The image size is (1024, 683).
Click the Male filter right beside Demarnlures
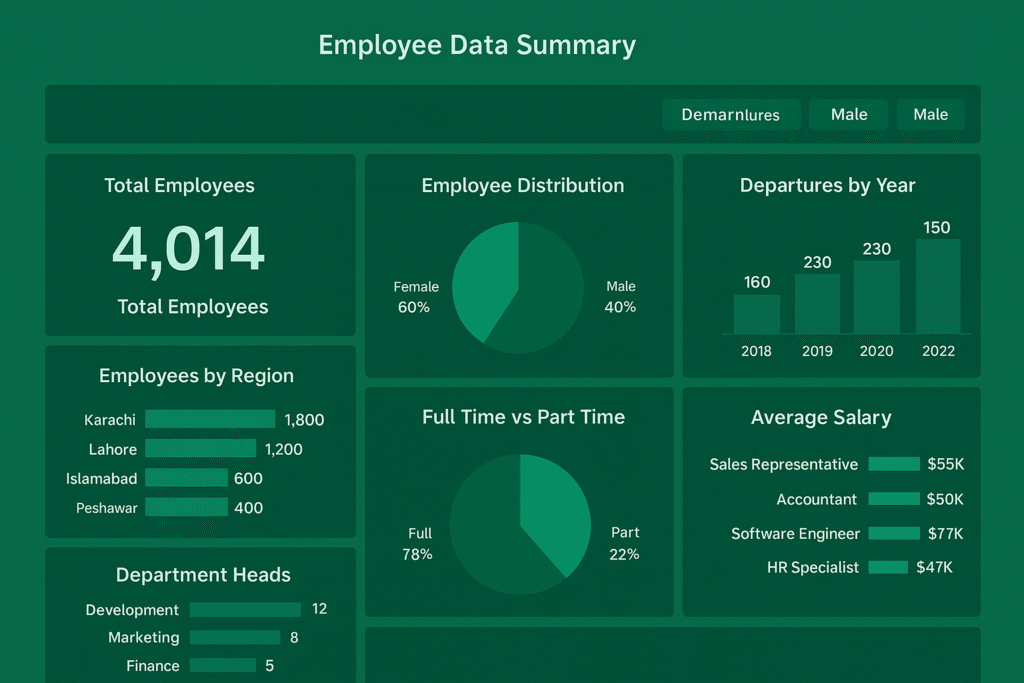point(849,115)
